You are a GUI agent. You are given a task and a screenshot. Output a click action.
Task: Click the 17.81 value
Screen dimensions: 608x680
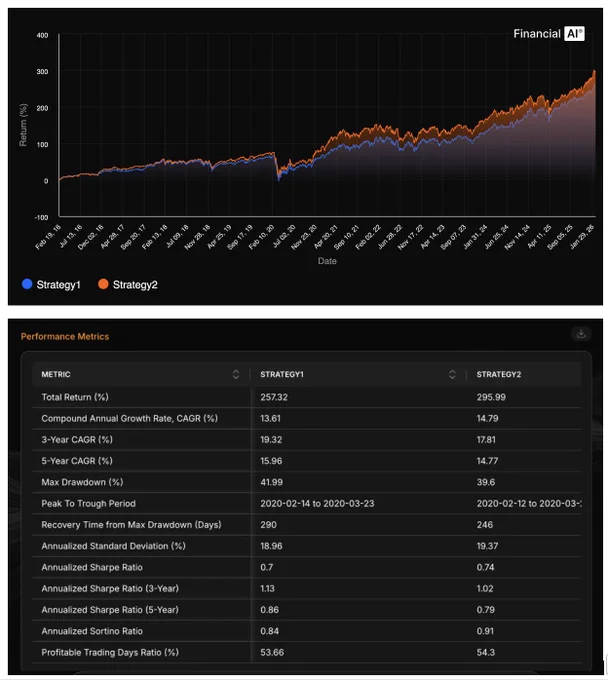(x=486, y=440)
